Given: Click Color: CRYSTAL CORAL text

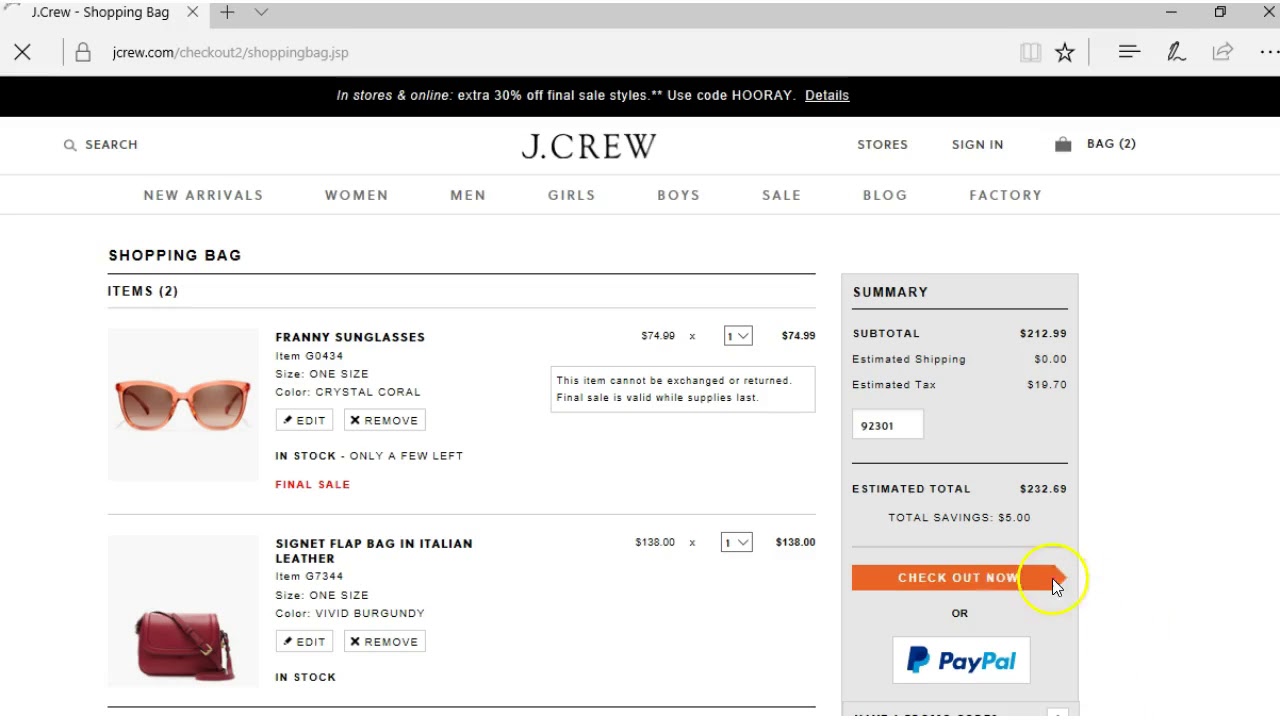Looking at the screenshot, I should [x=348, y=392].
